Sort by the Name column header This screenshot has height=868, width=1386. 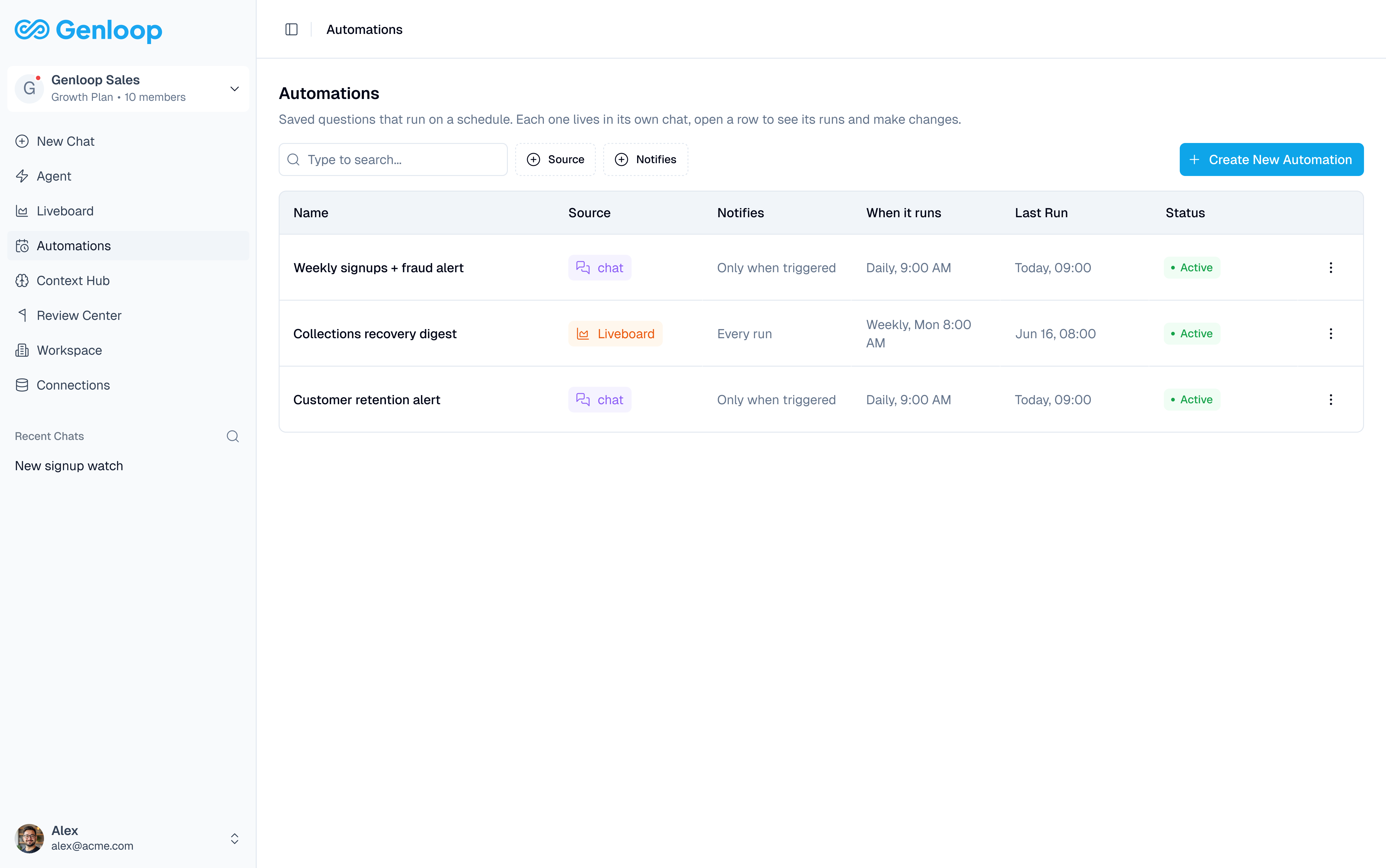point(311,213)
